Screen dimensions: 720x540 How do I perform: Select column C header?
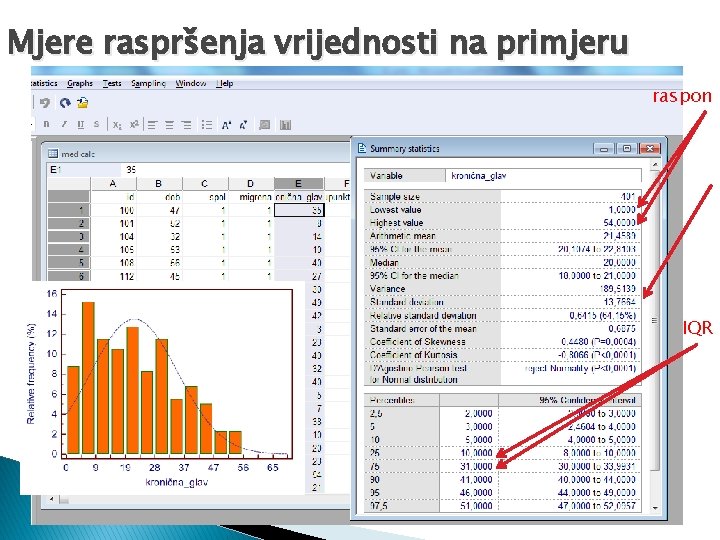(205, 184)
